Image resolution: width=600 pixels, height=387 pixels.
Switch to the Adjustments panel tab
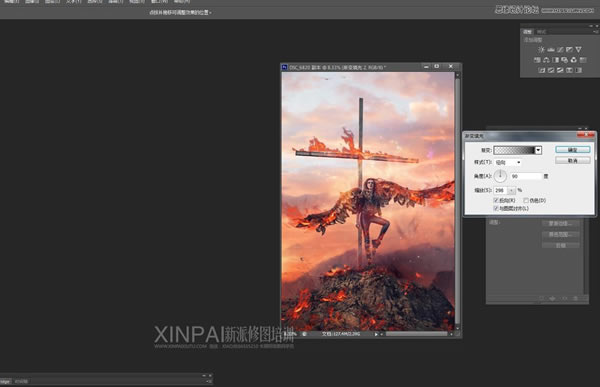(x=528, y=32)
